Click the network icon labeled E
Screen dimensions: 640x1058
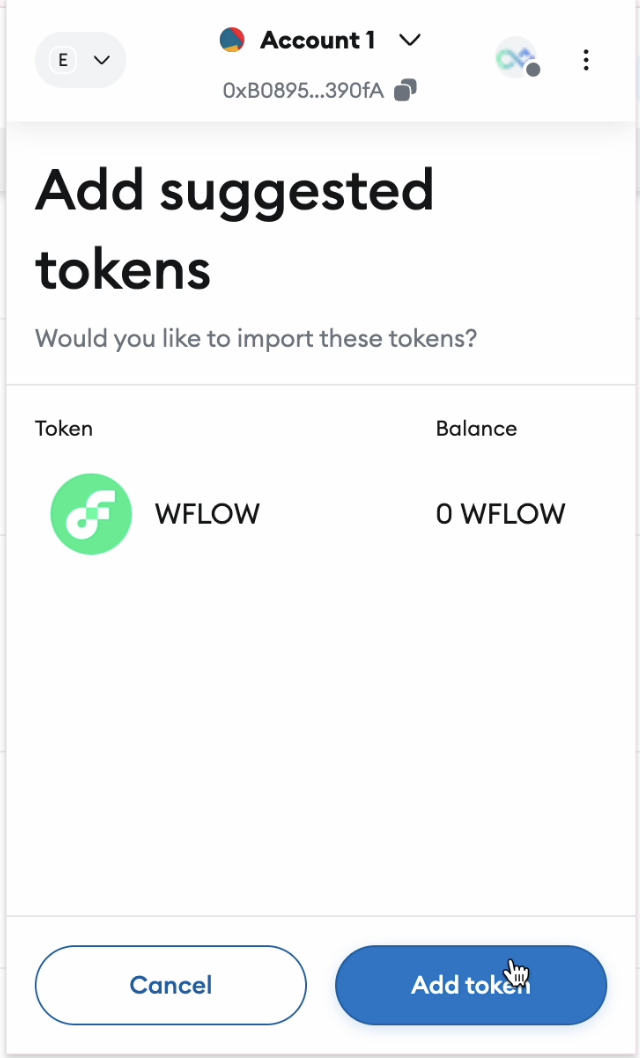[x=62, y=60]
